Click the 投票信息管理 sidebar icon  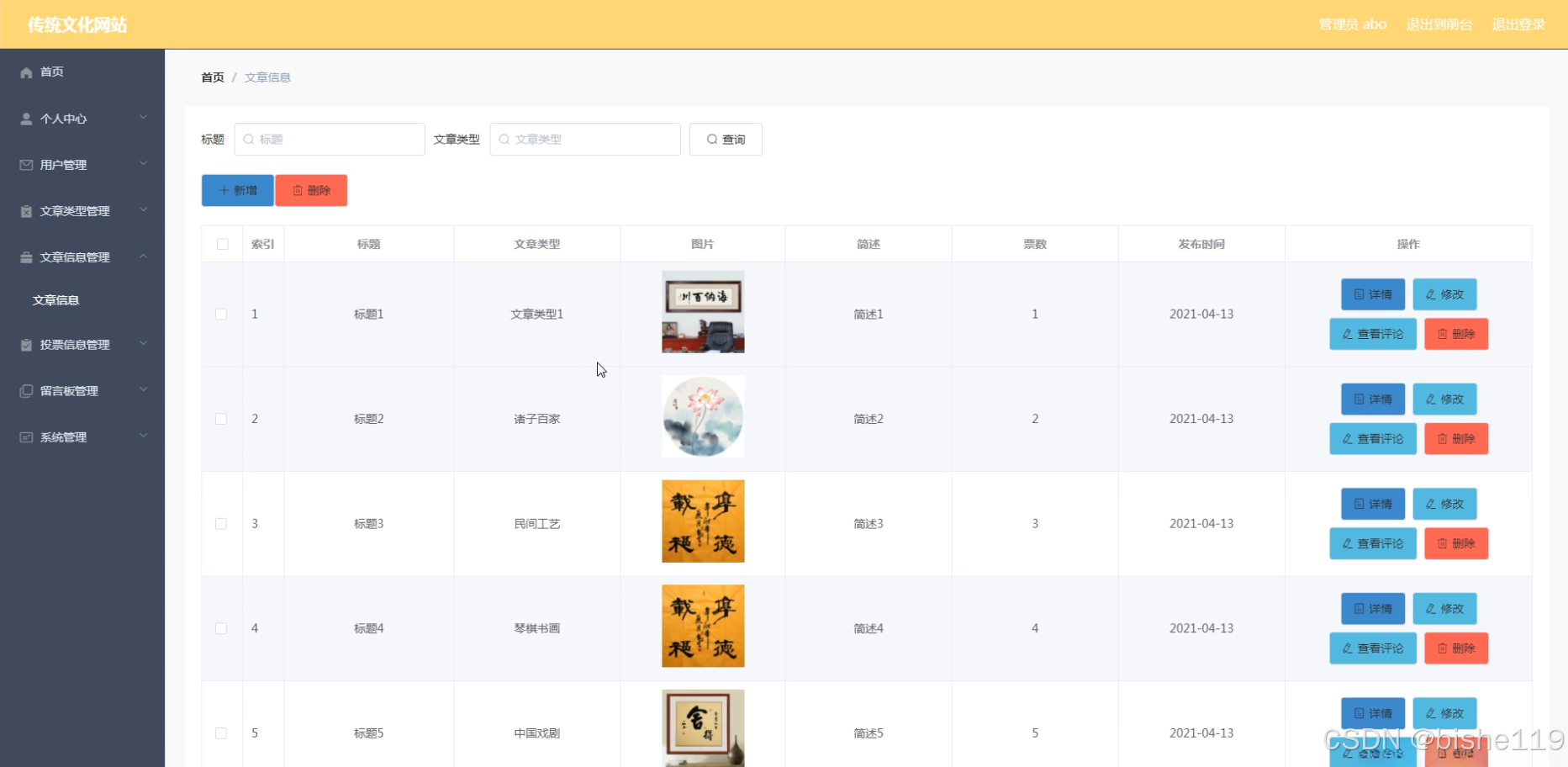[25, 345]
